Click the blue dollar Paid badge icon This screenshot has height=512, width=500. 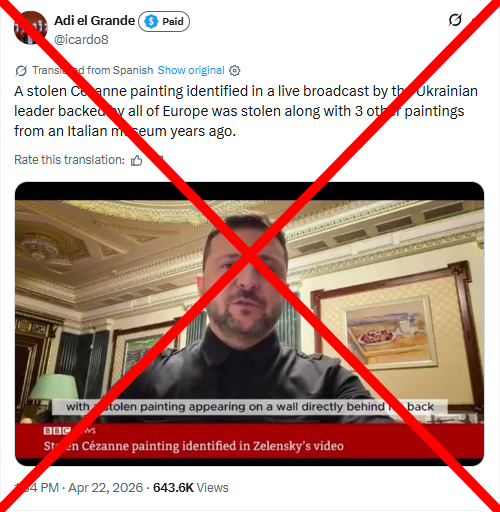pyautogui.click(x=151, y=22)
